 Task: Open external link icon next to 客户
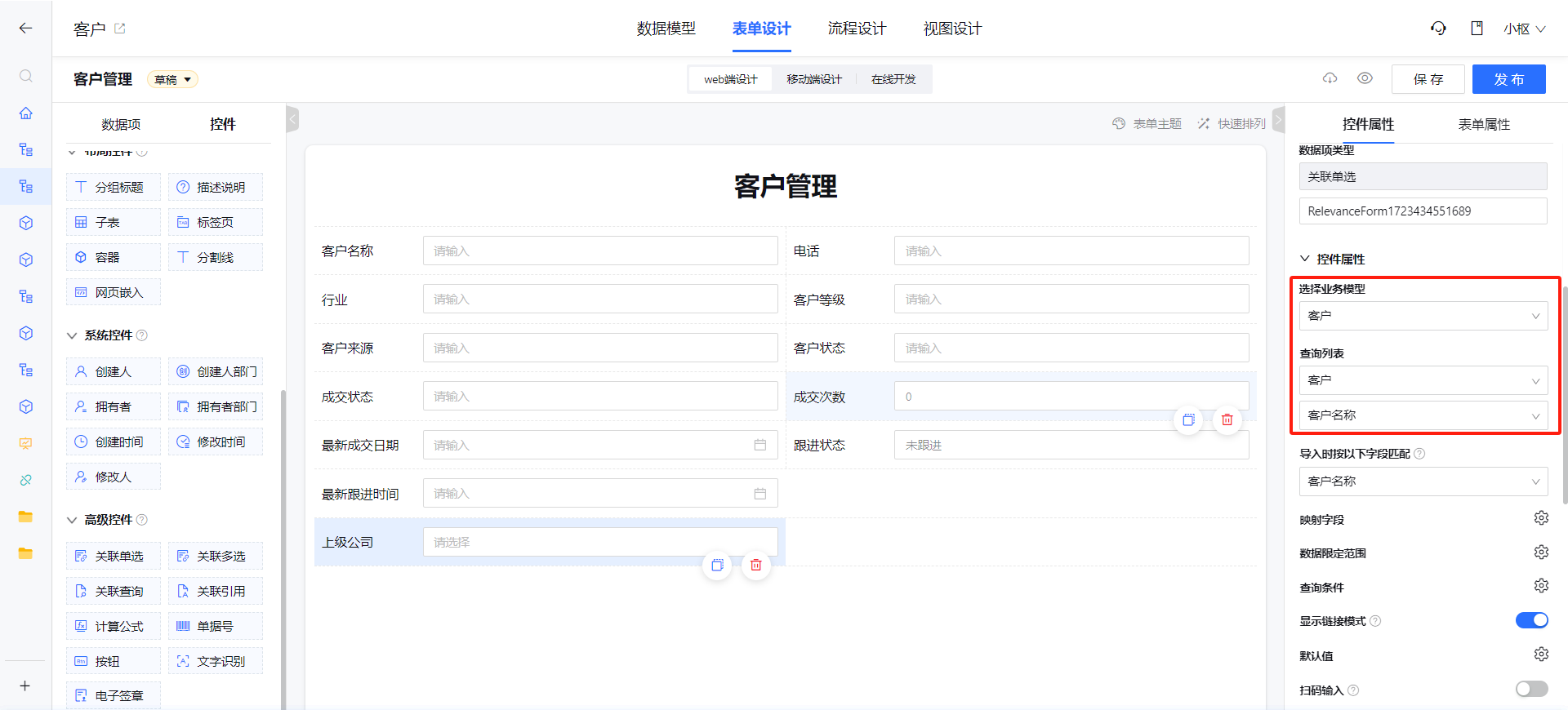[x=120, y=29]
